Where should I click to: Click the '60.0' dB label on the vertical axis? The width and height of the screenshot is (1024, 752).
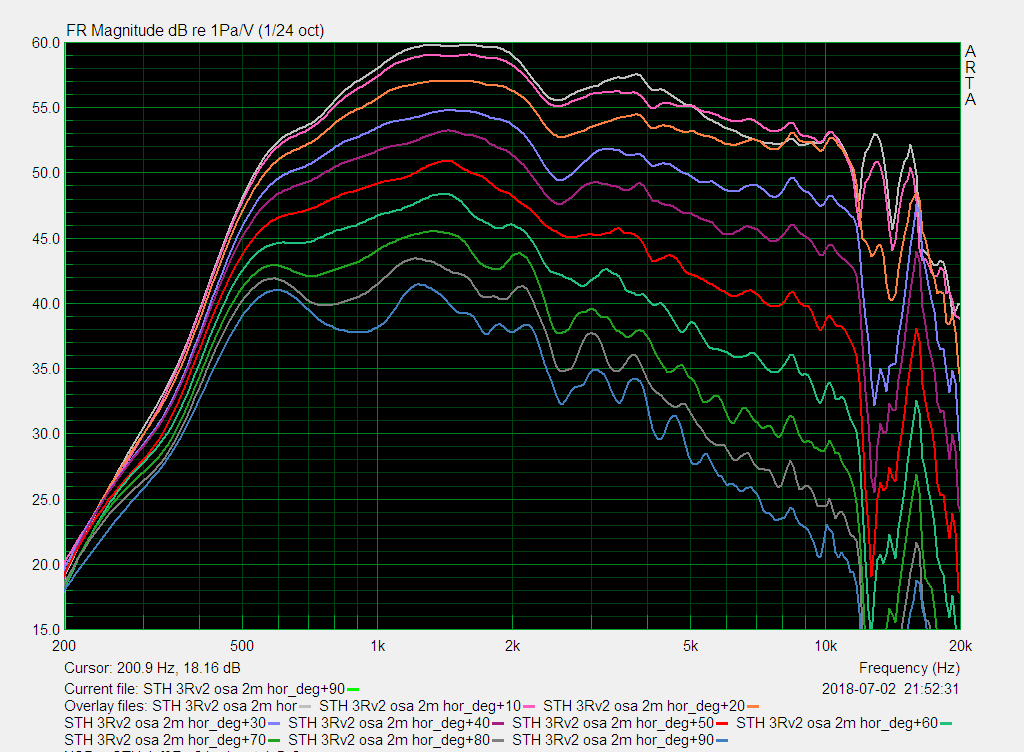[x=46, y=43]
